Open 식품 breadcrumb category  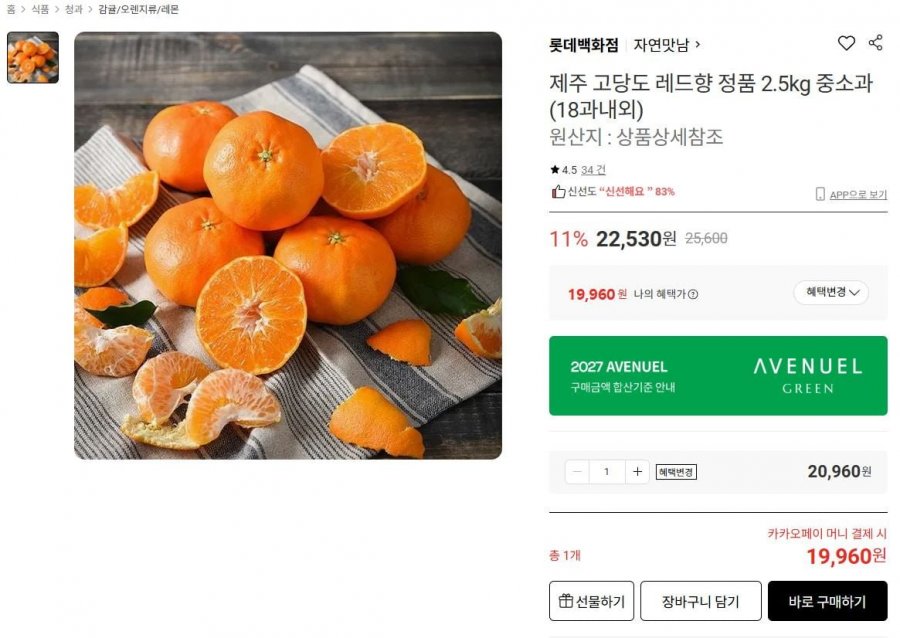point(40,9)
